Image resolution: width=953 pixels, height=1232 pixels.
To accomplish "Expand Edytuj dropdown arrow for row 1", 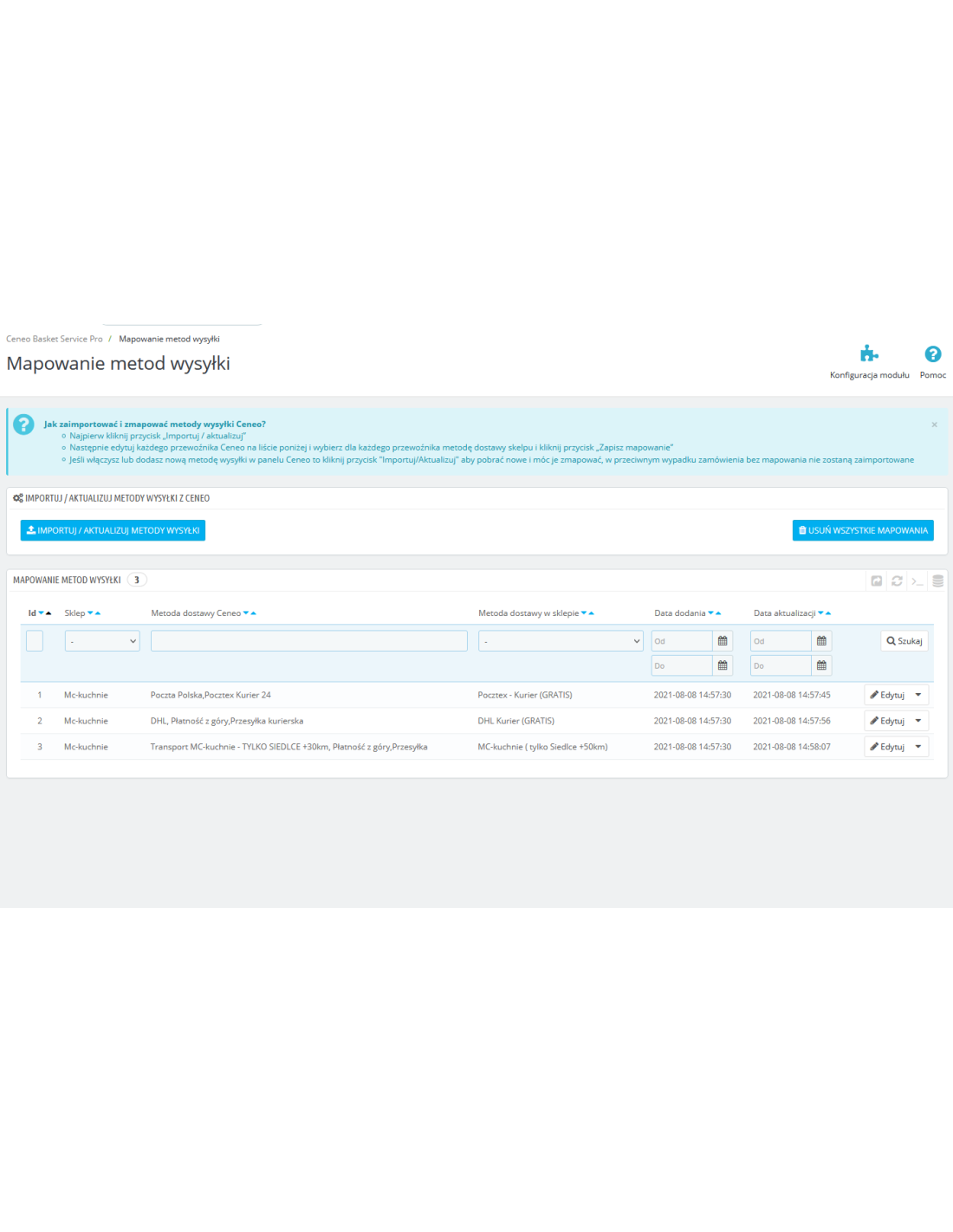I will pyautogui.click(x=918, y=695).
